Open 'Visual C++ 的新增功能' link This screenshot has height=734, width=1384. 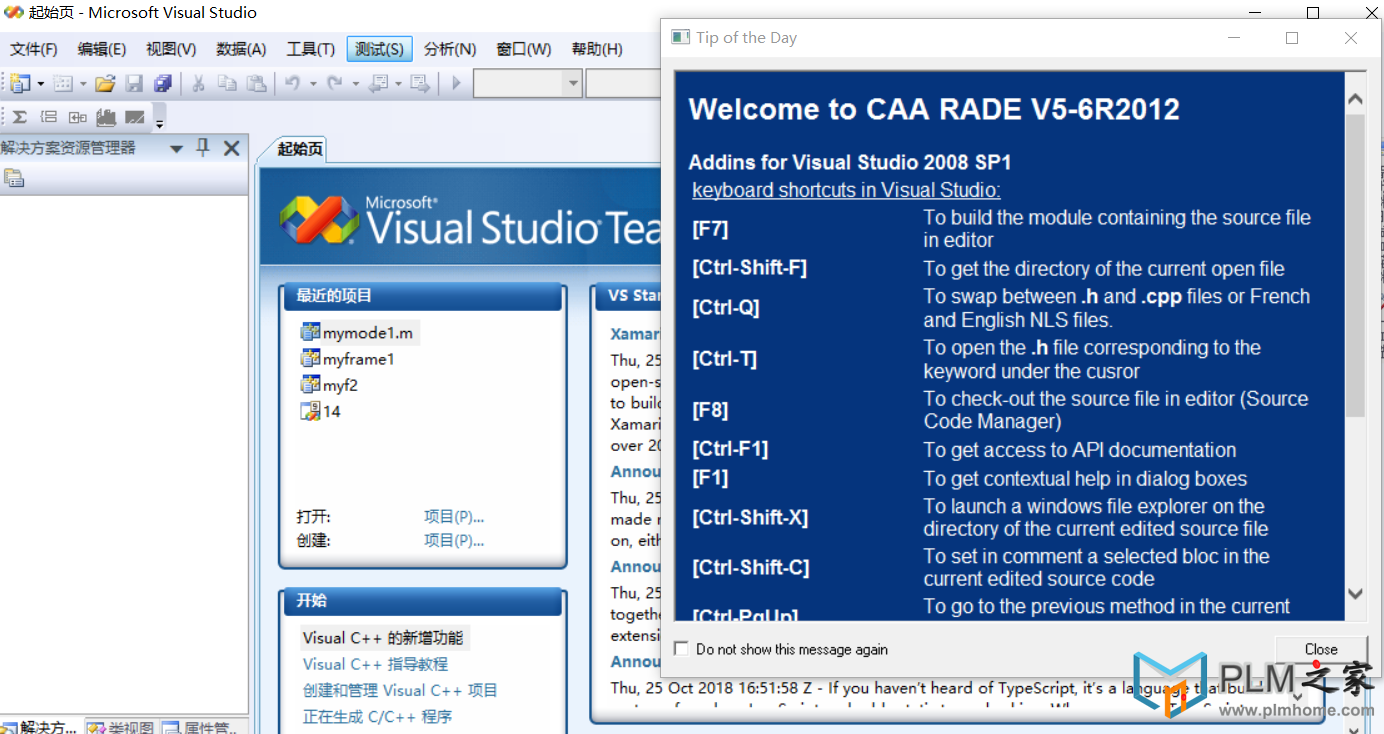(x=383, y=638)
